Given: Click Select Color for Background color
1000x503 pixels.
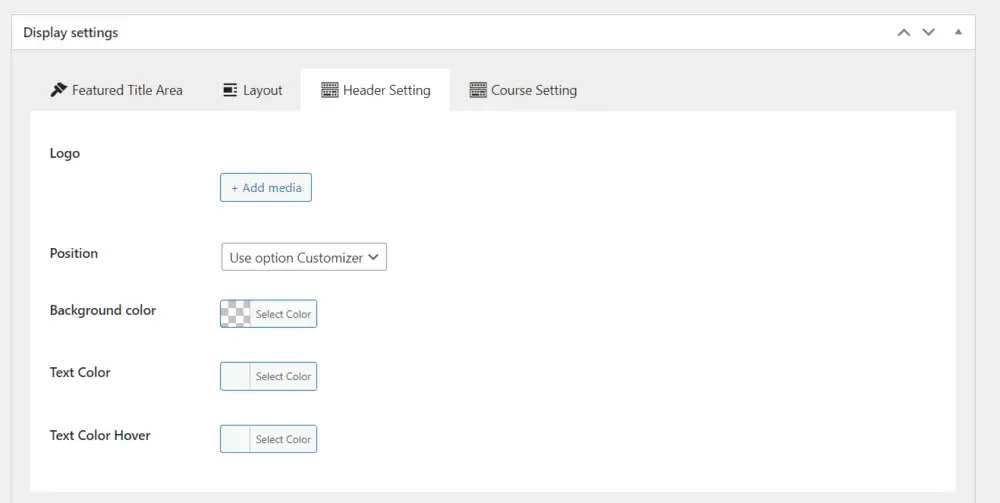Looking at the screenshot, I should [283, 314].
